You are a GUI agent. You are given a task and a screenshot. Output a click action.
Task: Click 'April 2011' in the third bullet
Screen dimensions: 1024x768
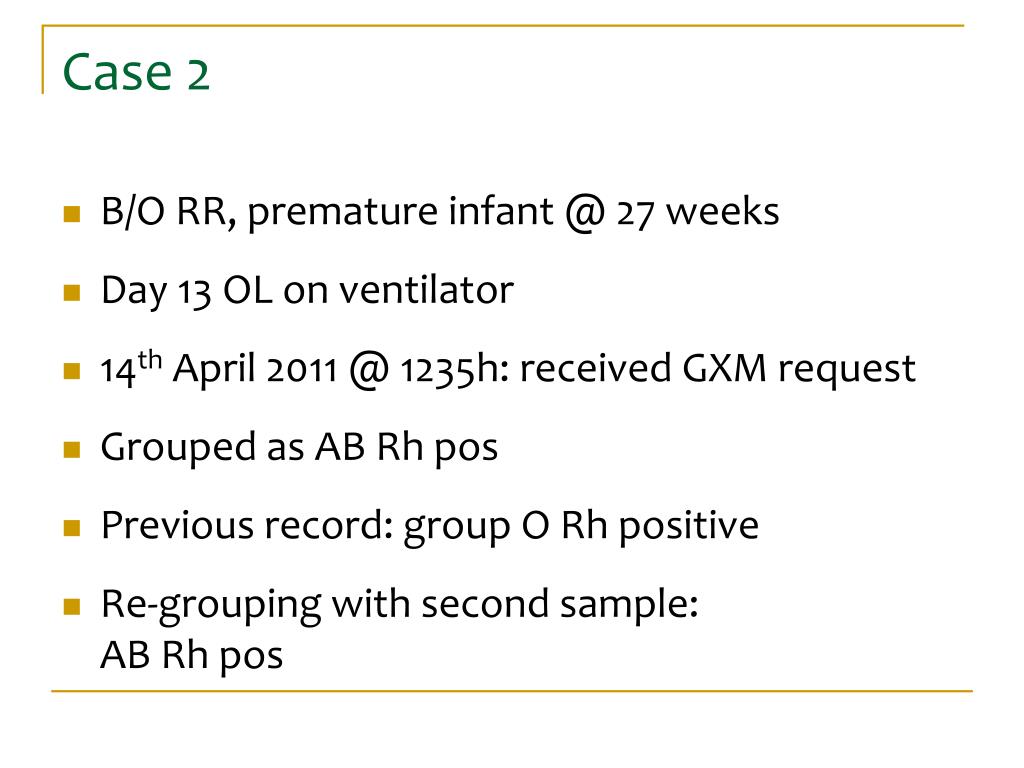pos(255,369)
